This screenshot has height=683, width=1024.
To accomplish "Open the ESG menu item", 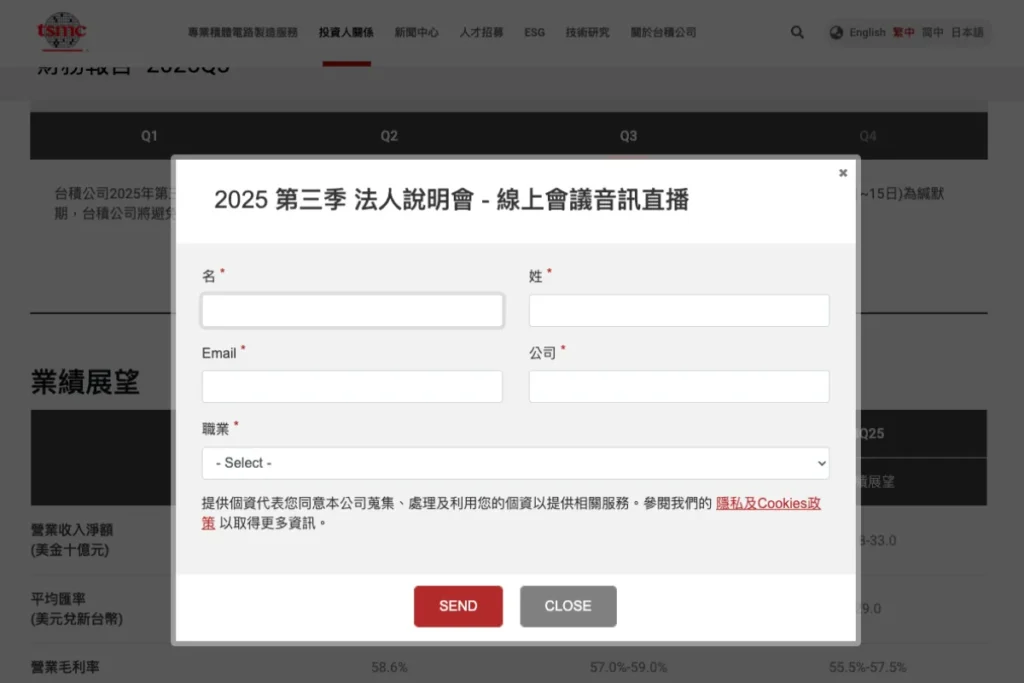I will pyautogui.click(x=534, y=32).
